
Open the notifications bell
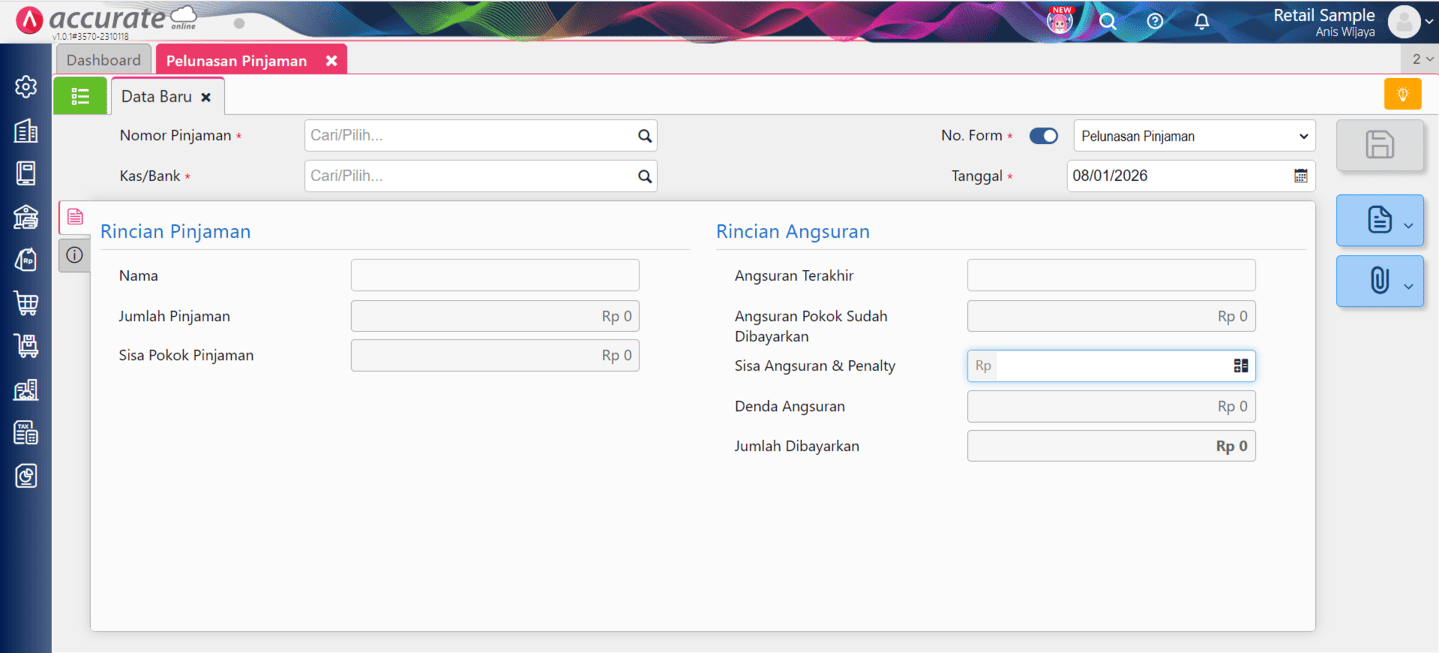[1202, 21]
